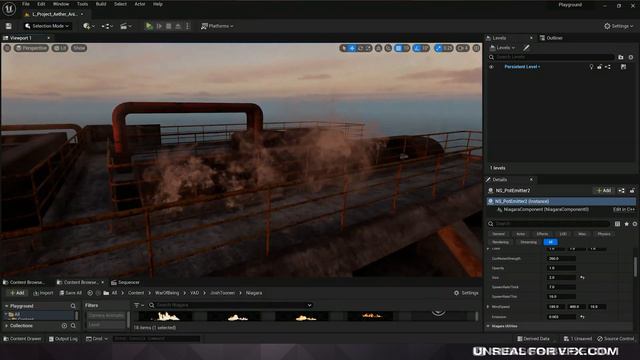
Task: Toggle the lock icon on Persistent Level
Action: coord(600,67)
